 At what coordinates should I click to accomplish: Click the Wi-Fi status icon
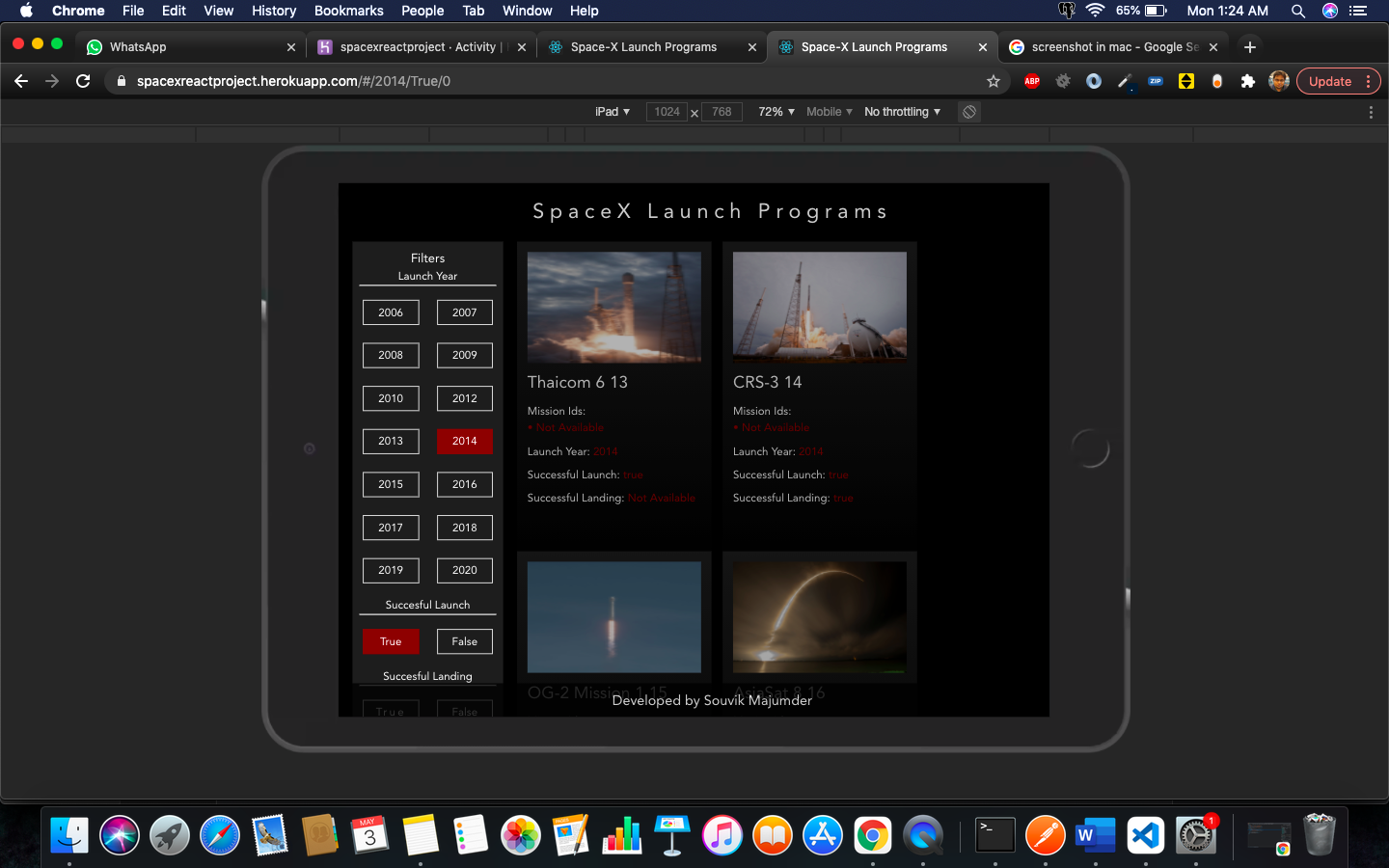[1095, 11]
